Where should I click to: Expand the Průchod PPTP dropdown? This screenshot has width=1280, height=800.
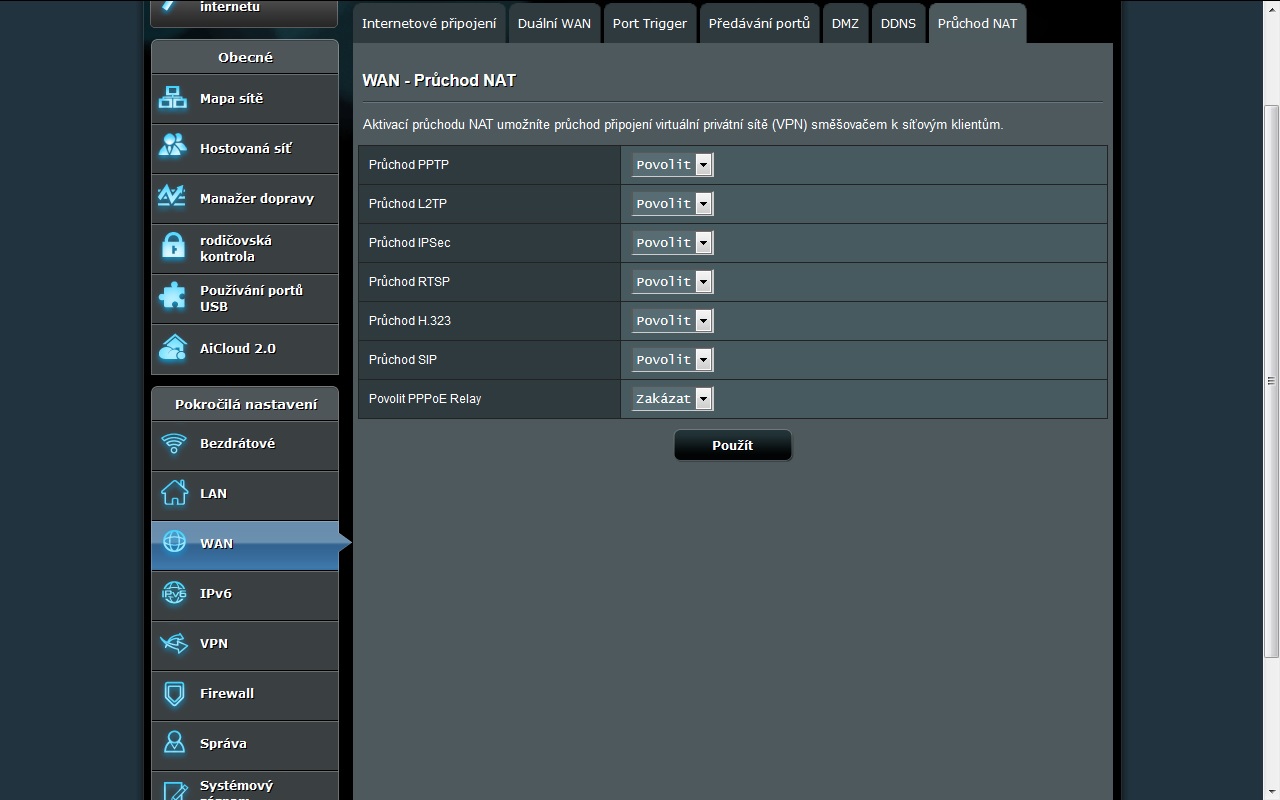tap(672, 165)
